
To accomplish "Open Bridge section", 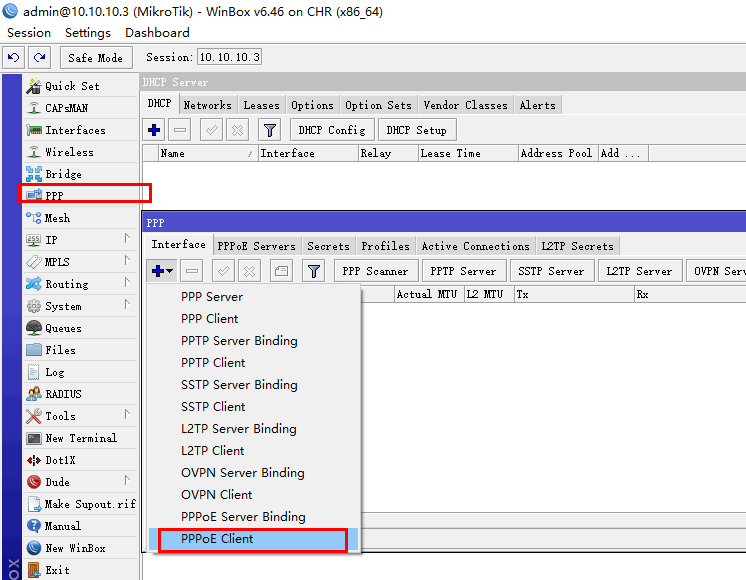I will tap(80, 174).
